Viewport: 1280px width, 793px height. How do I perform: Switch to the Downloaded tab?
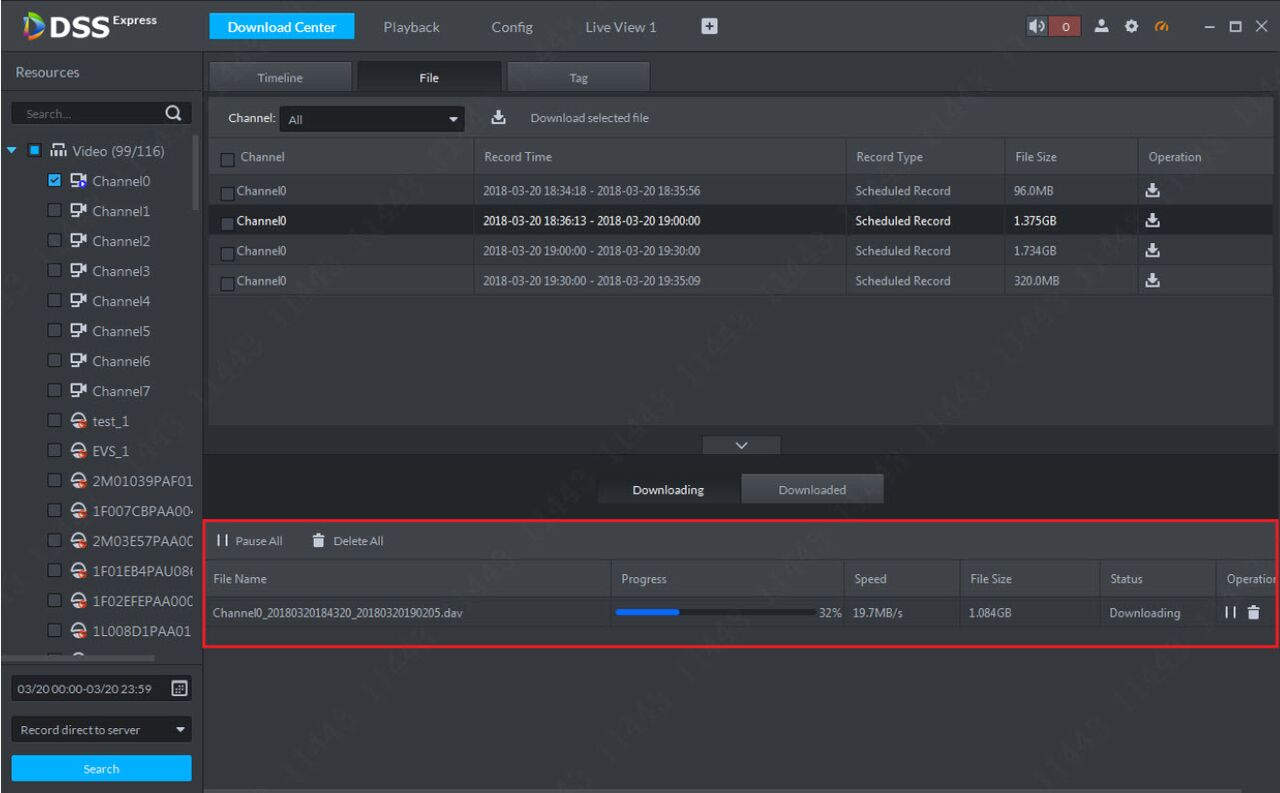coord(812,490)
